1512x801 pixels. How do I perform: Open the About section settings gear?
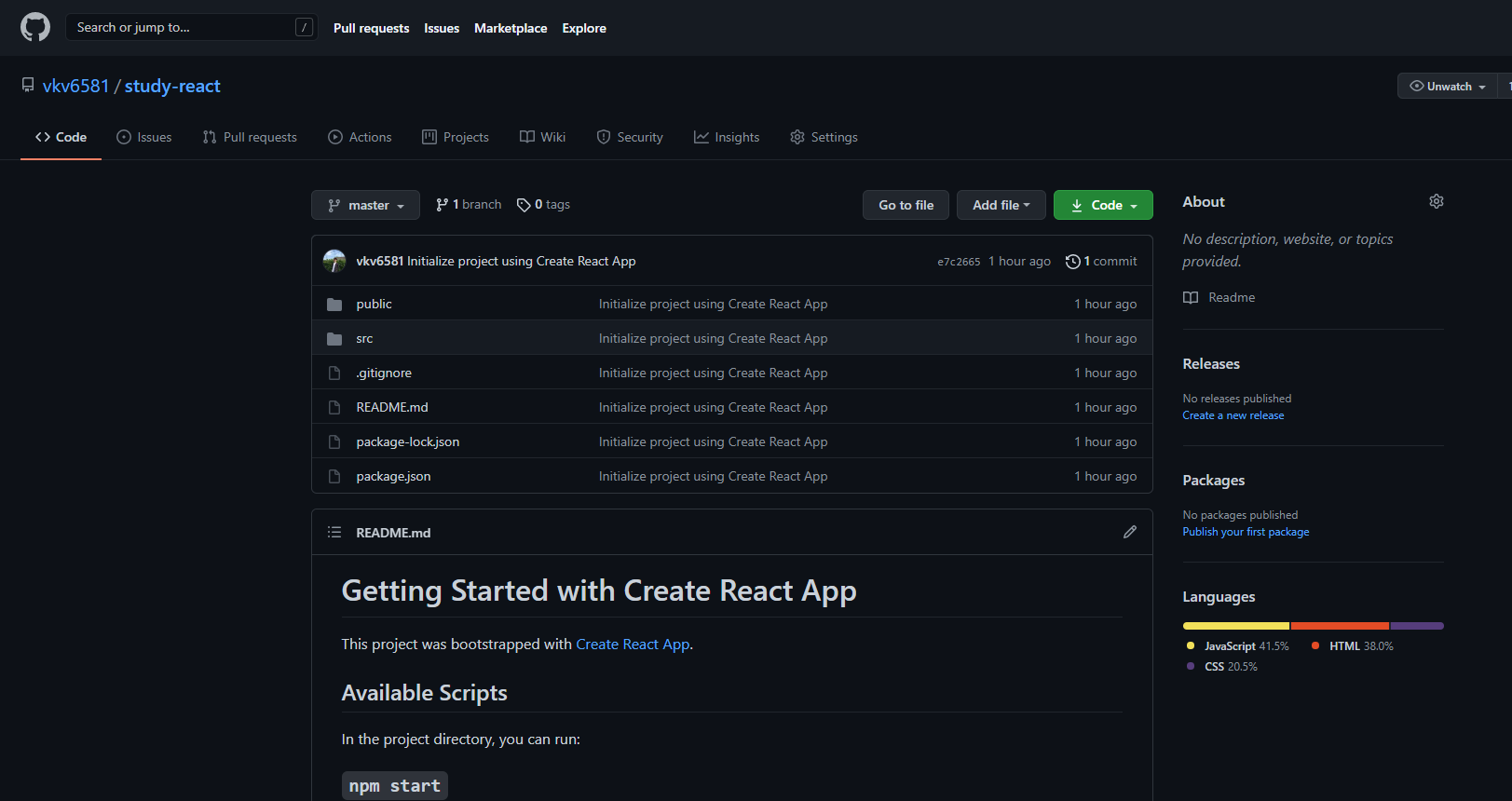point(1437,201)
